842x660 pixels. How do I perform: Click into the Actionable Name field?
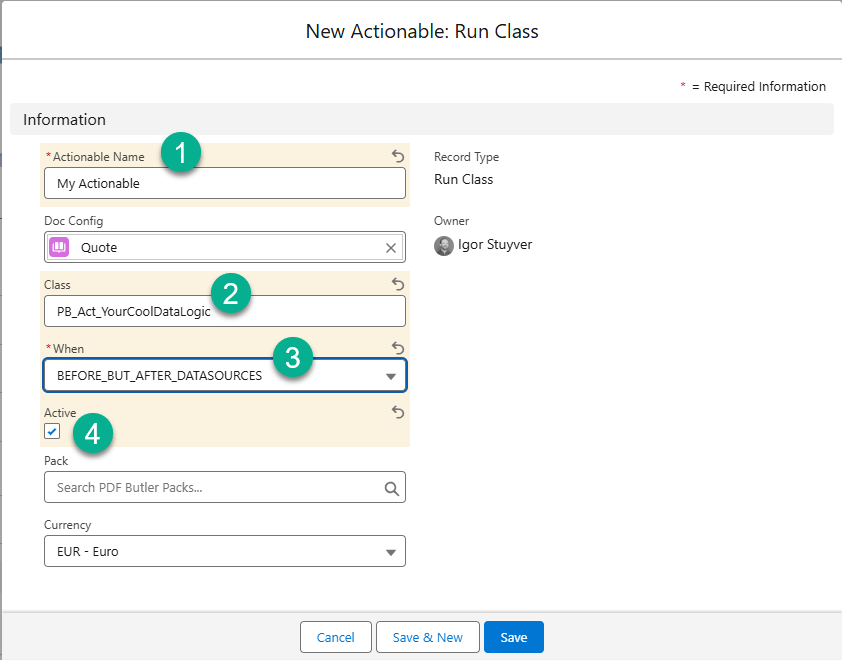point(224,183)
